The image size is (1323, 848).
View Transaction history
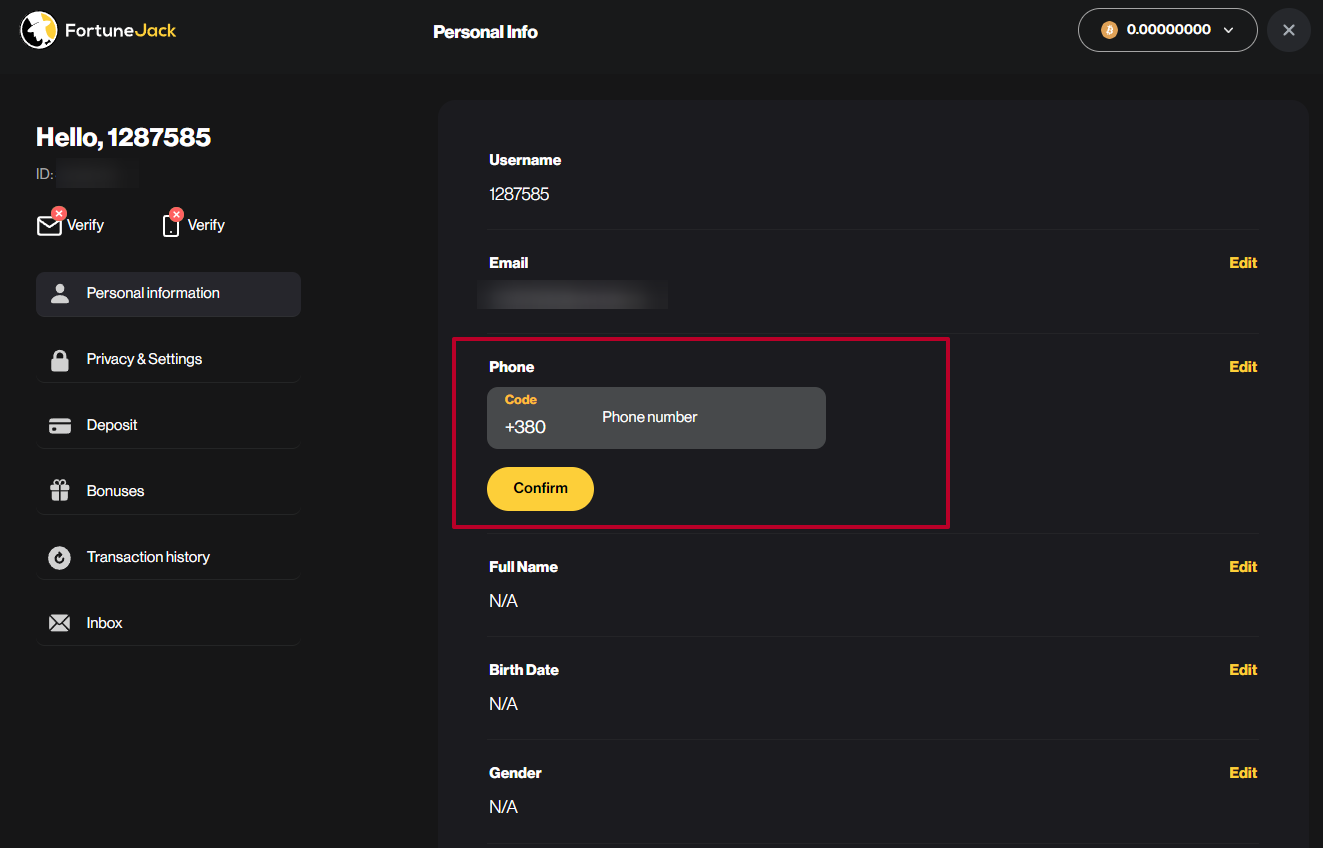[168, 557]
